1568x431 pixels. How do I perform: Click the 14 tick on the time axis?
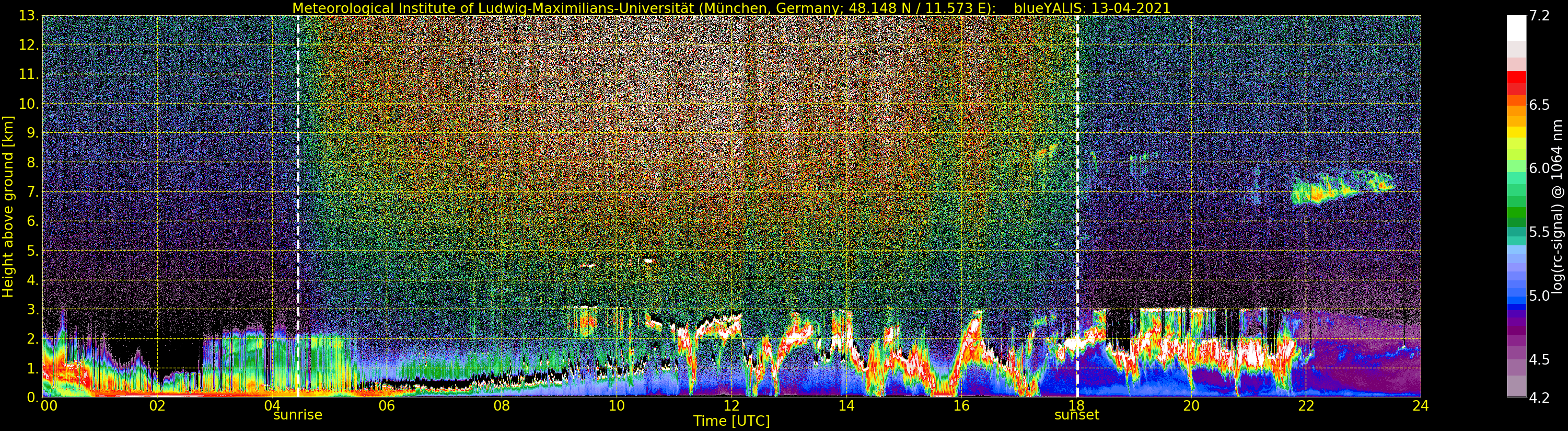(846, 405)
